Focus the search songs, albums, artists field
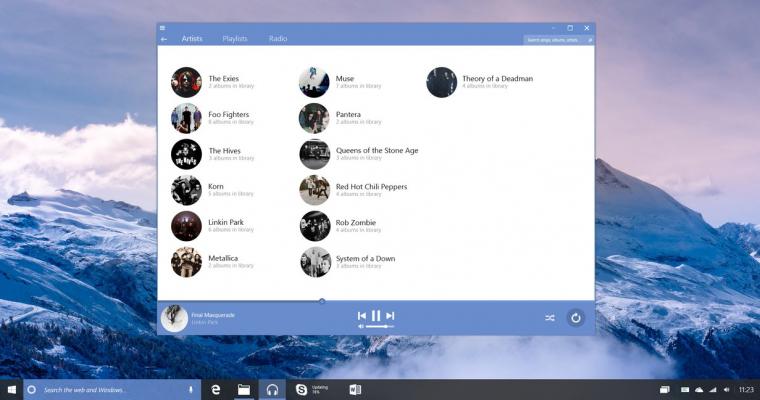Image resolution: width=760 pixels, height=400 pixels. (558, 40)
